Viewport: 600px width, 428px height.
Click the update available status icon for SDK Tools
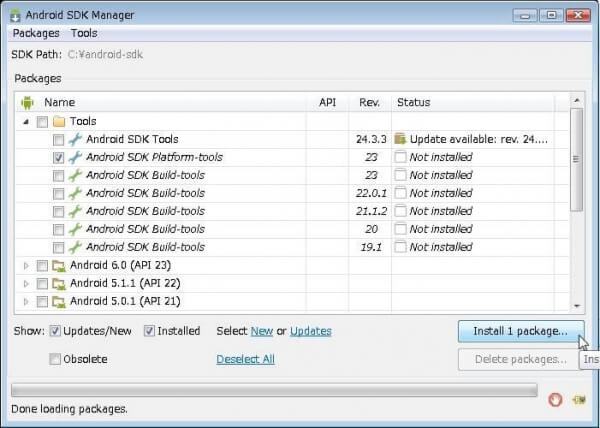(x=400, y=139)
